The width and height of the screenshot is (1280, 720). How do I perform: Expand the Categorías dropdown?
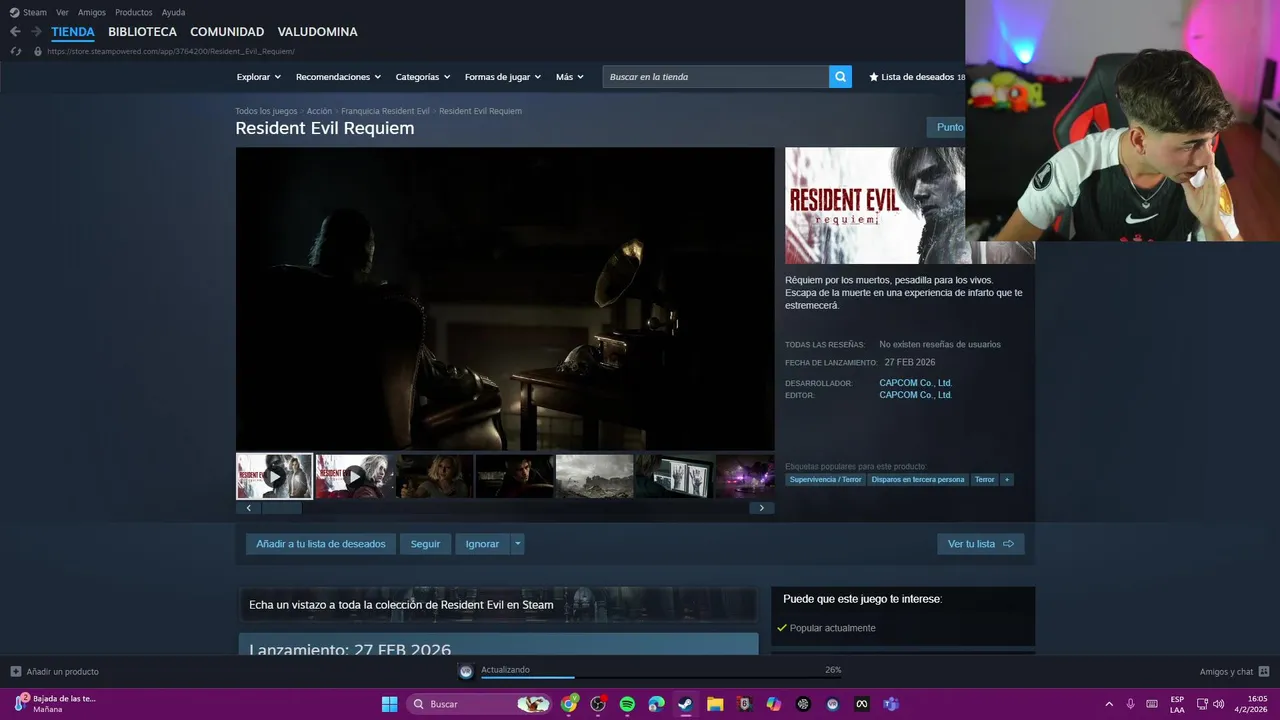coord(423,77)
